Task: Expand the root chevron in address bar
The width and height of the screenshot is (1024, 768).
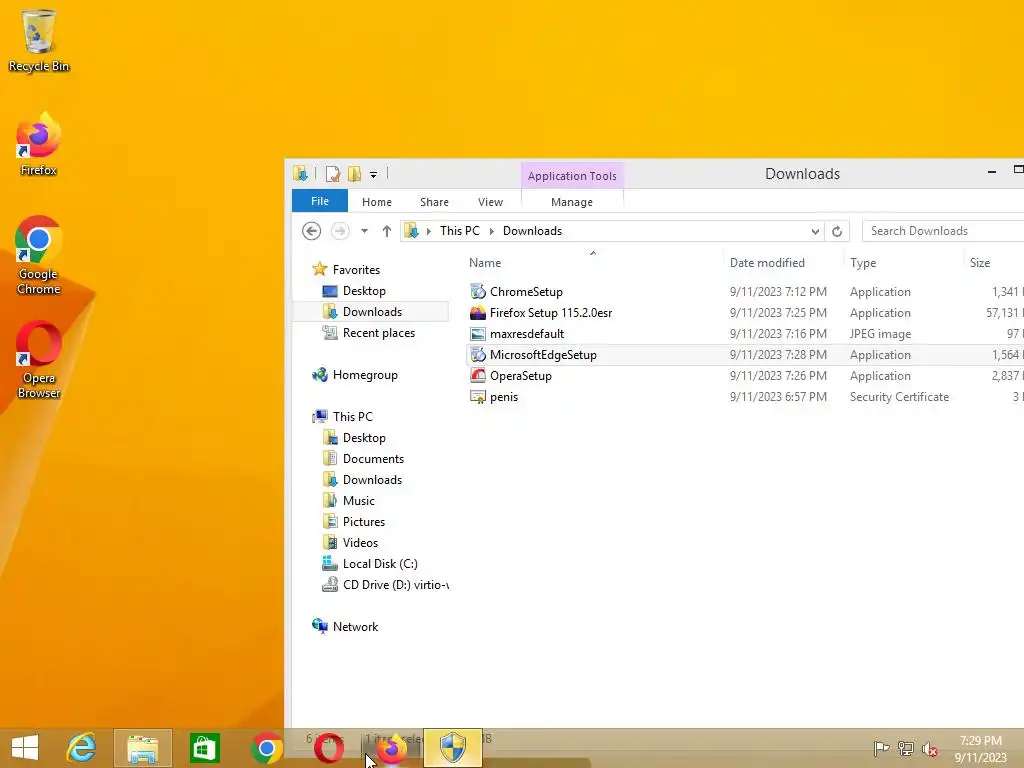Action: pyautogui.click(x=428, y=231)
